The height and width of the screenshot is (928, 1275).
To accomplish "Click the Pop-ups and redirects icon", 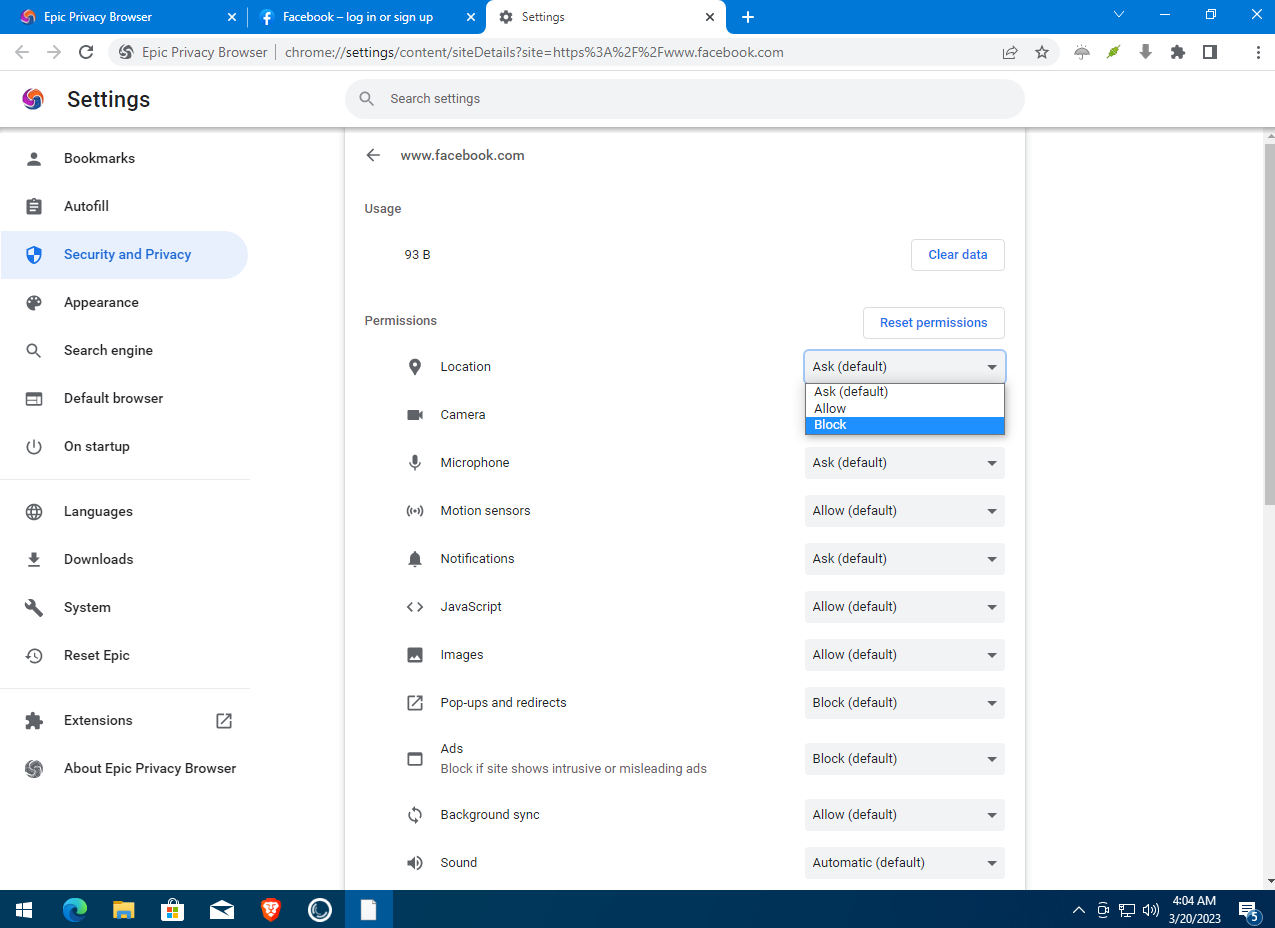I will [415, 703].
